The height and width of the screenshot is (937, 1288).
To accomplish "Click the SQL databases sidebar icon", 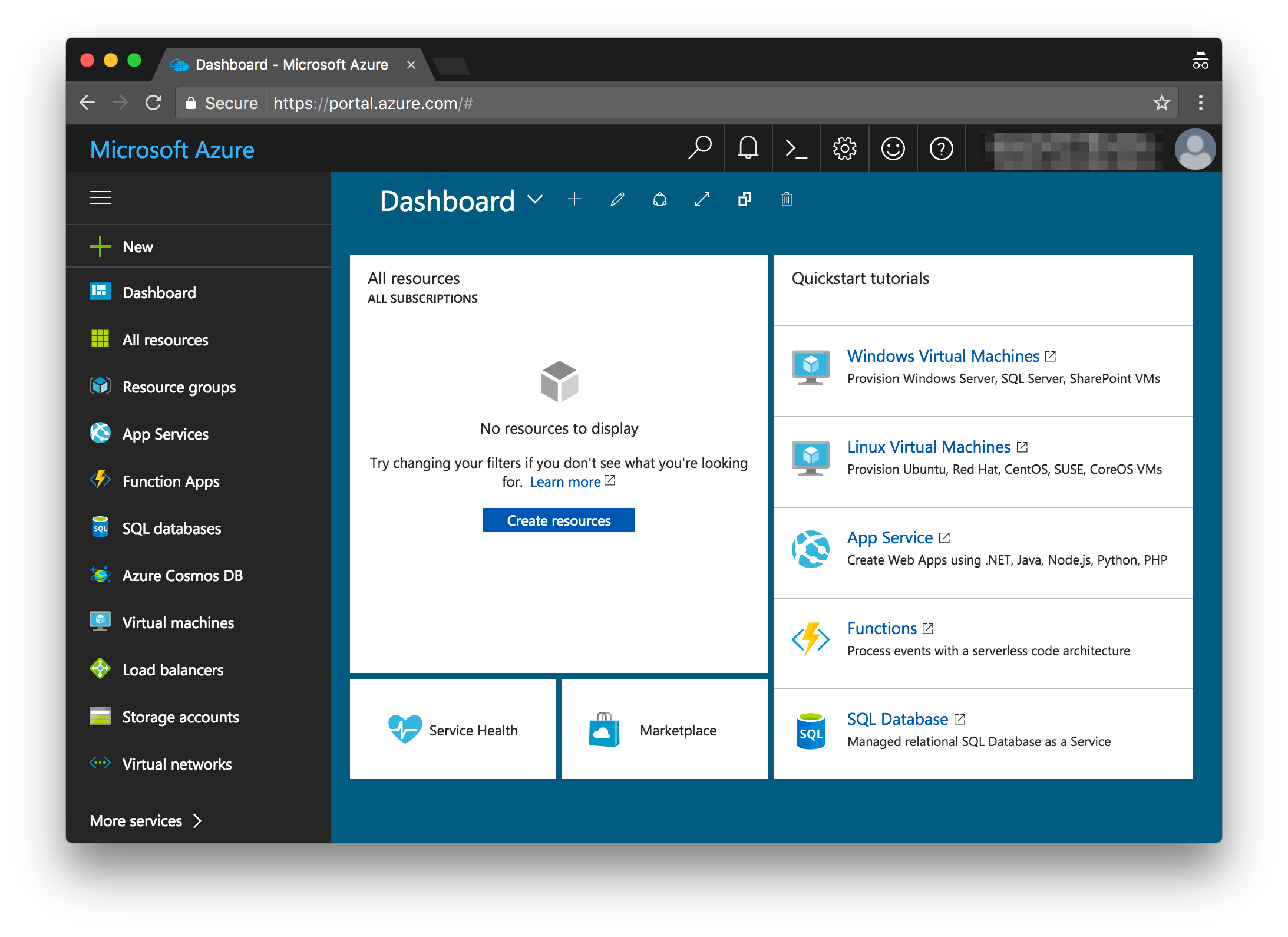I will 100,527.
